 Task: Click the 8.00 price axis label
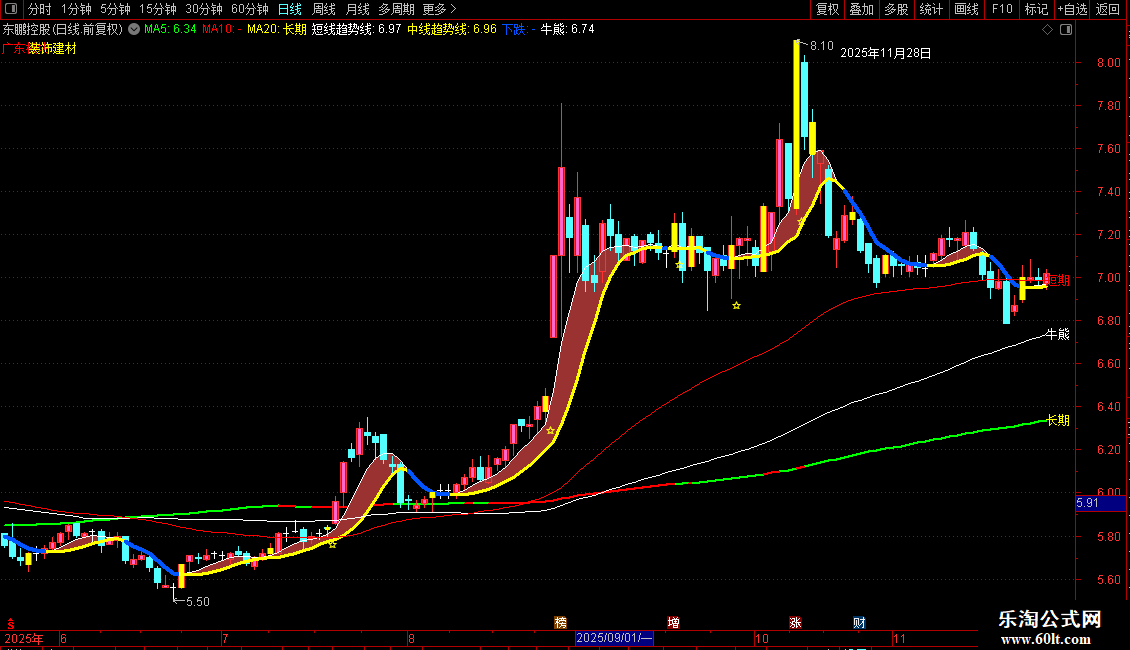coord(1109,63)
